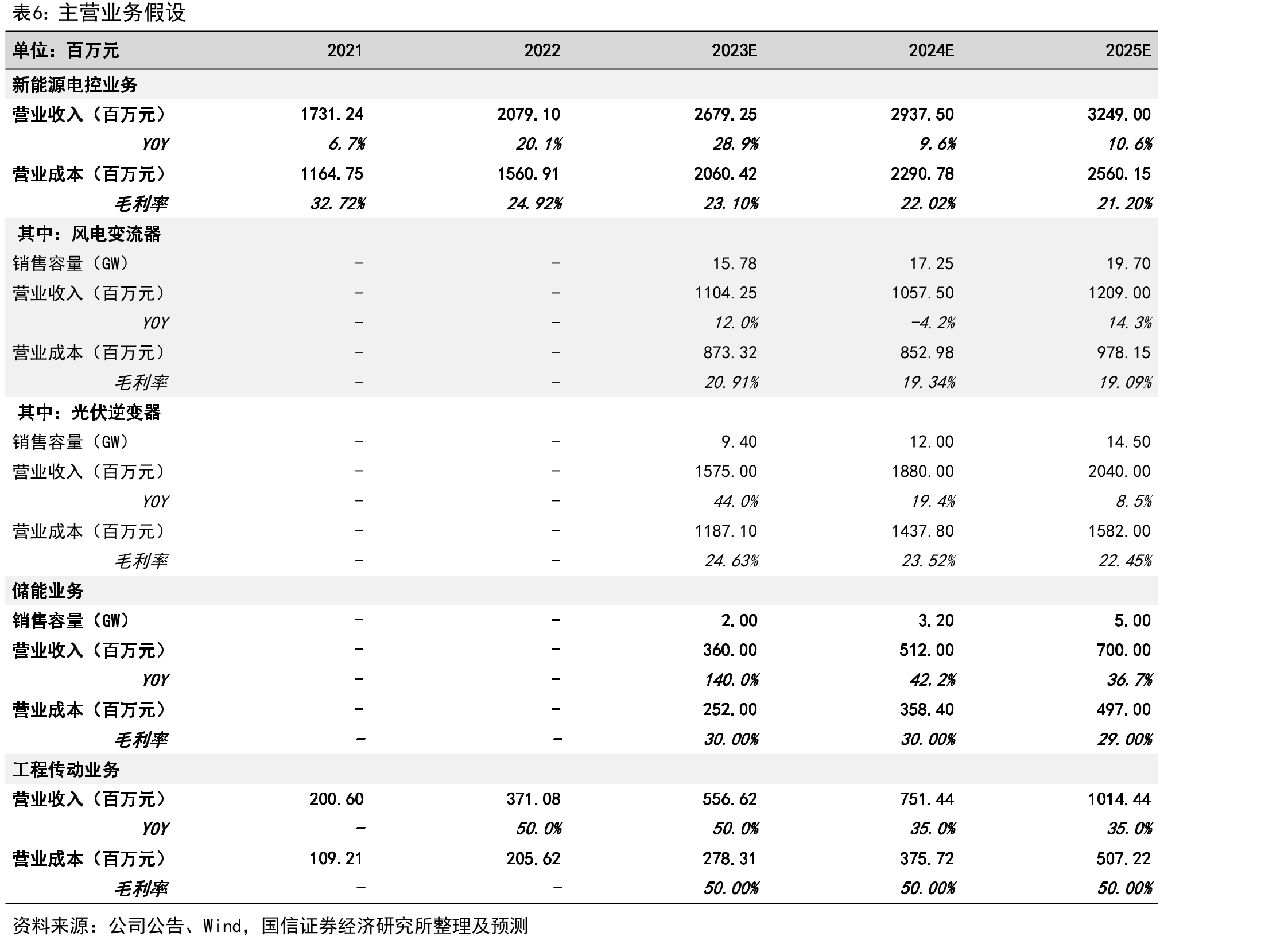Click the storage 2023E YOY value 140.0%

[731, 680]
